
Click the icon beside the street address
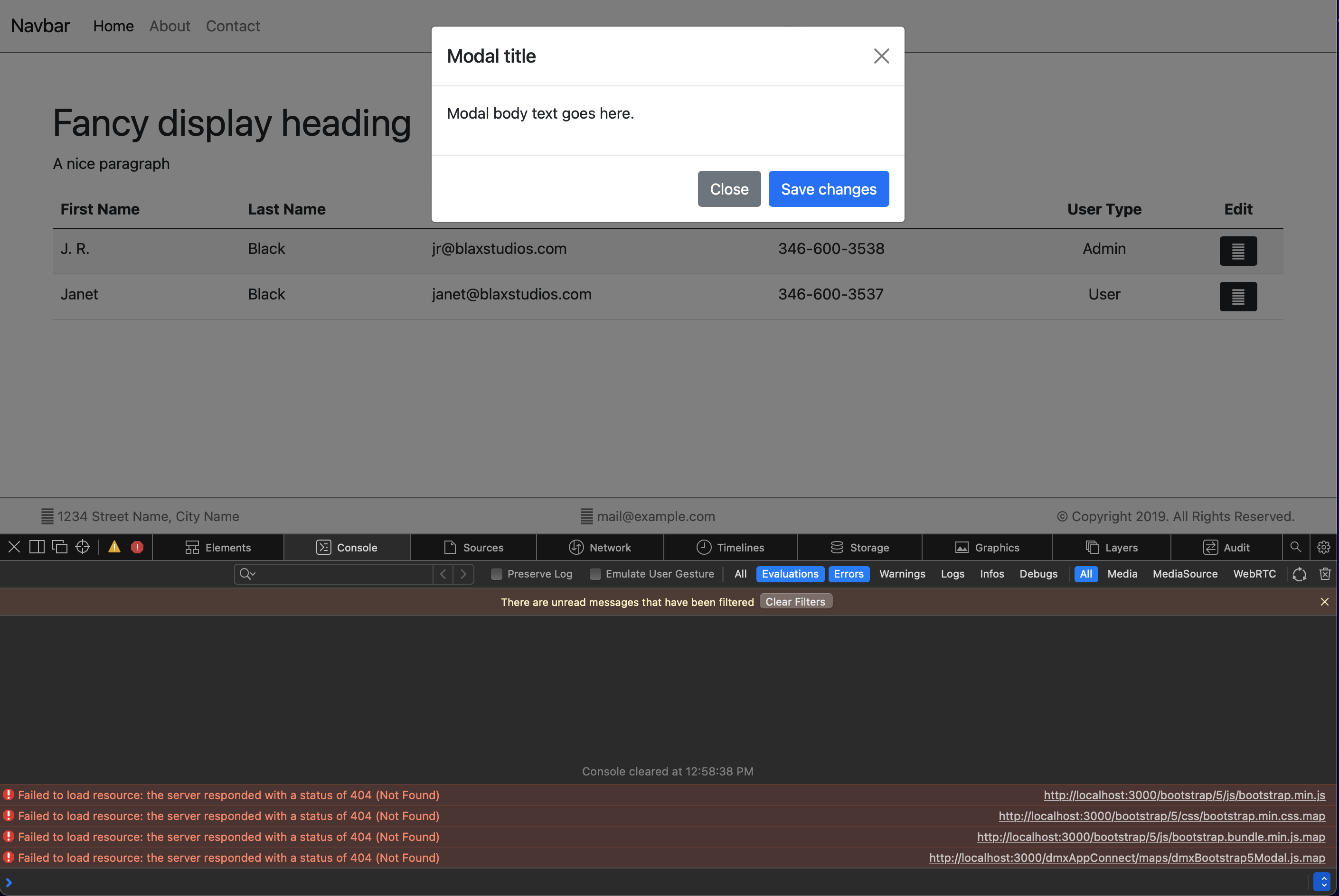[47, 516]
